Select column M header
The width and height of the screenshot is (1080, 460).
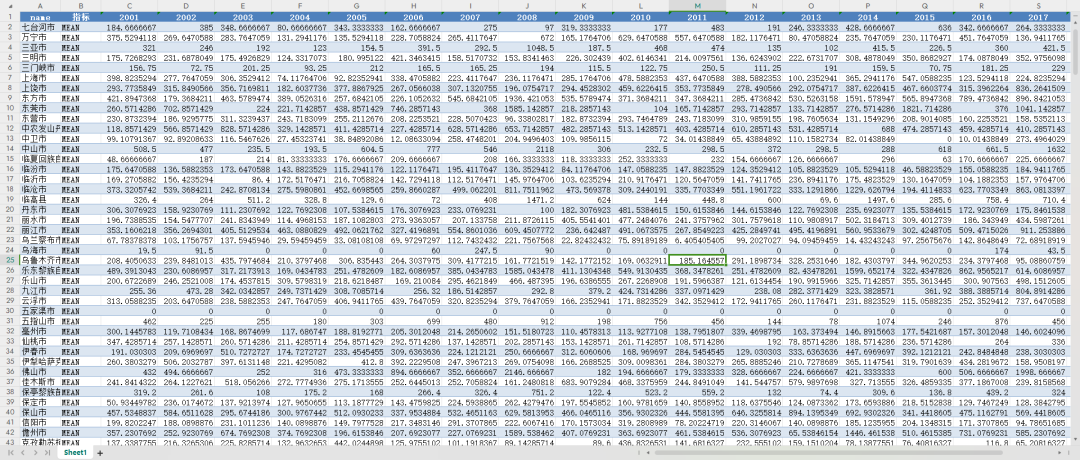697,6
